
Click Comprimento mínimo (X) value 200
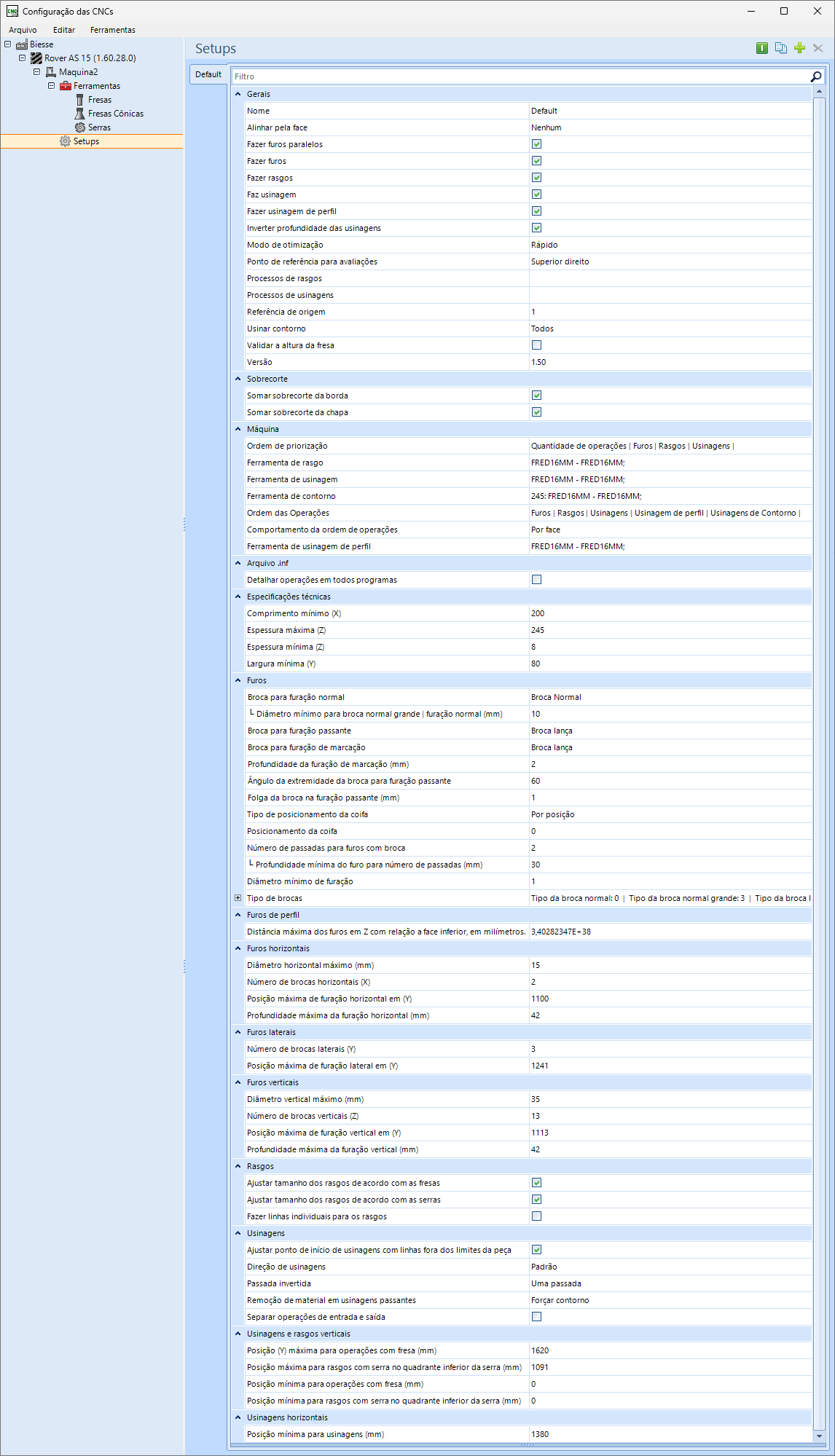[538, 613]
